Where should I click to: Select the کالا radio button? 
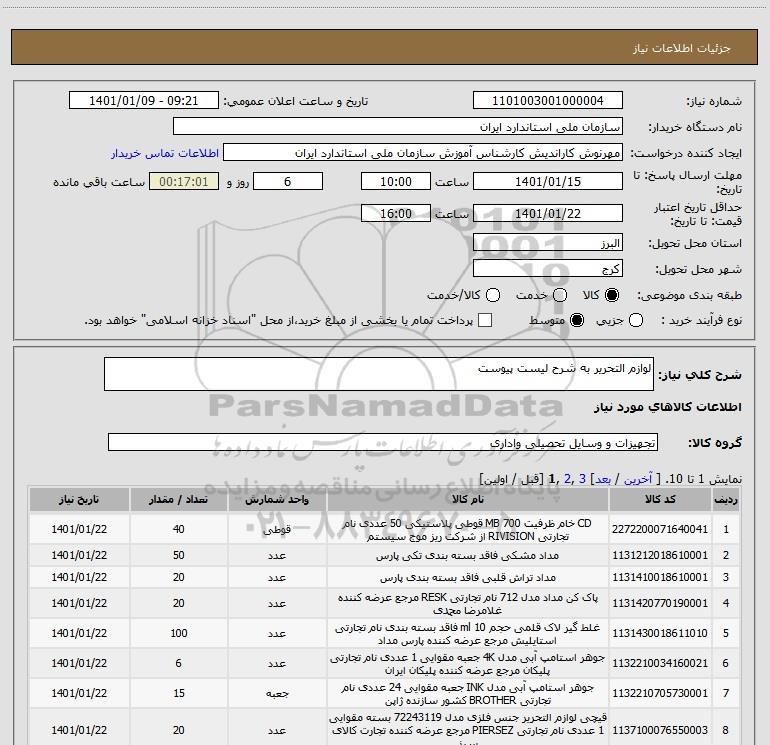[612, 295]
